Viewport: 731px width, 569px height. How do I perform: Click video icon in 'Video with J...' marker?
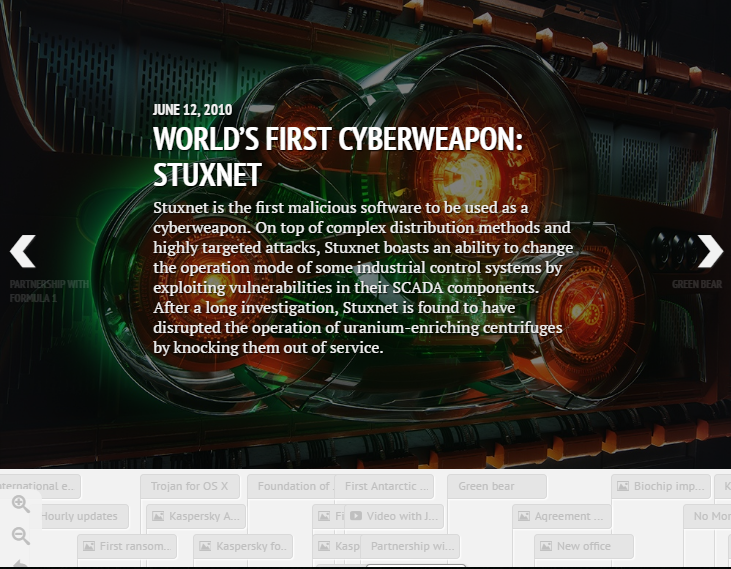coord(356,515)
